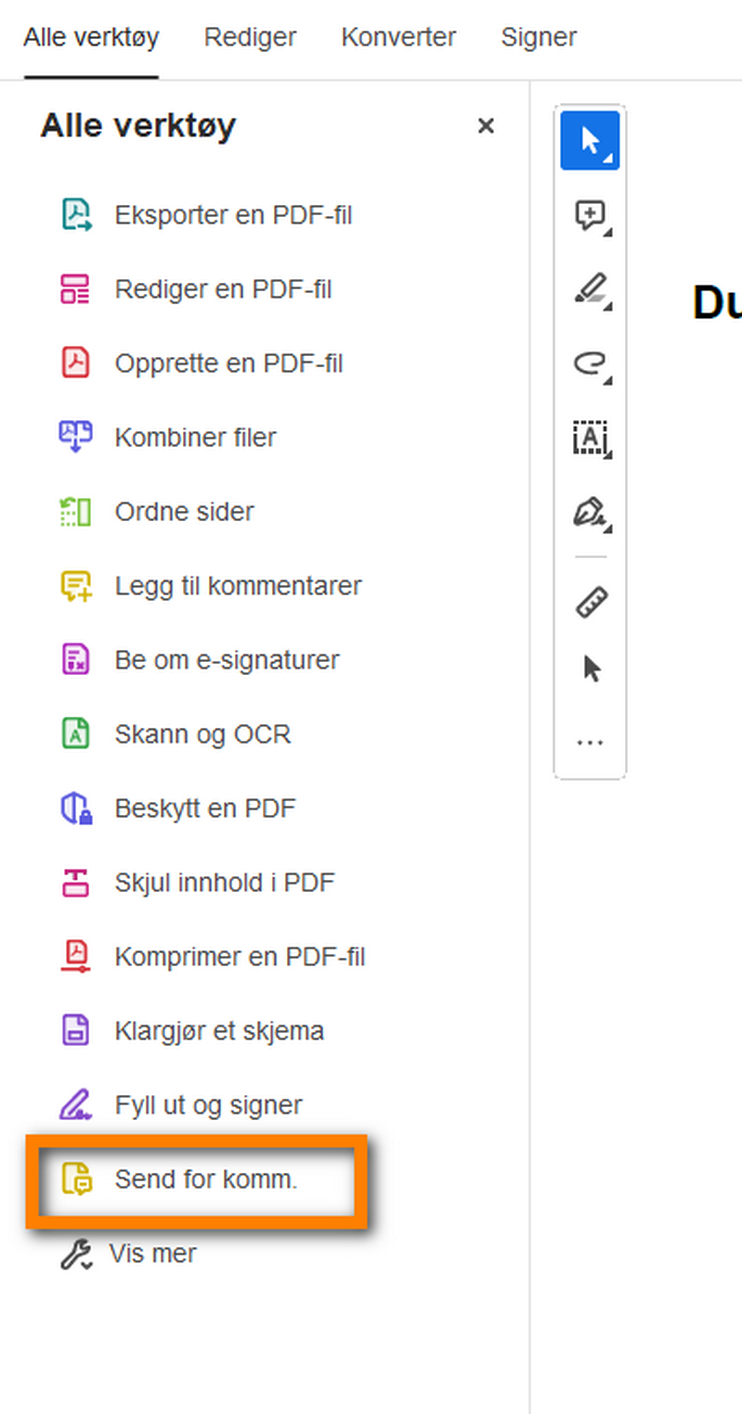742x1414 pixels.
Task: Go to the Signer tab
Action: (x=538, y=38)
